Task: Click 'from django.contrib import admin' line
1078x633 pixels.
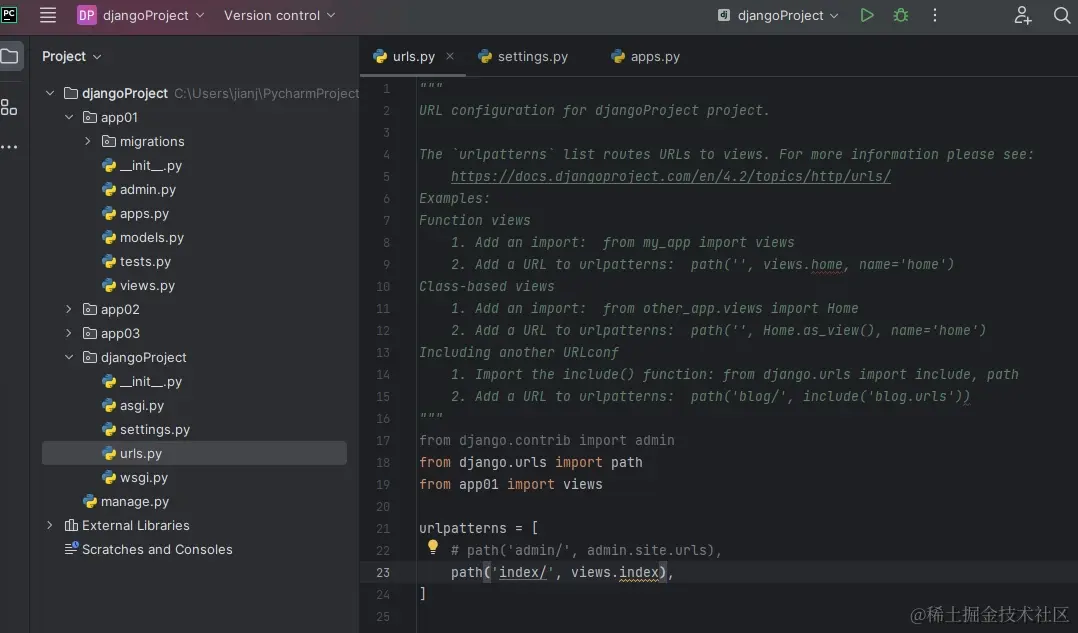Action: tap(547, 441)
